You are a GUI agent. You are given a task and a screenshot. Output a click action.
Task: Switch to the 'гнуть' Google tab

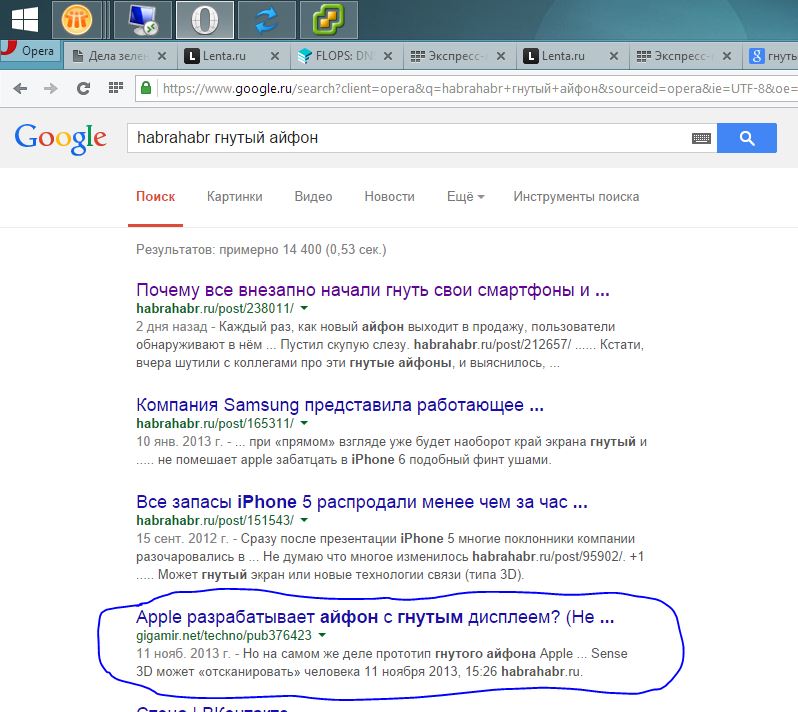772,56
